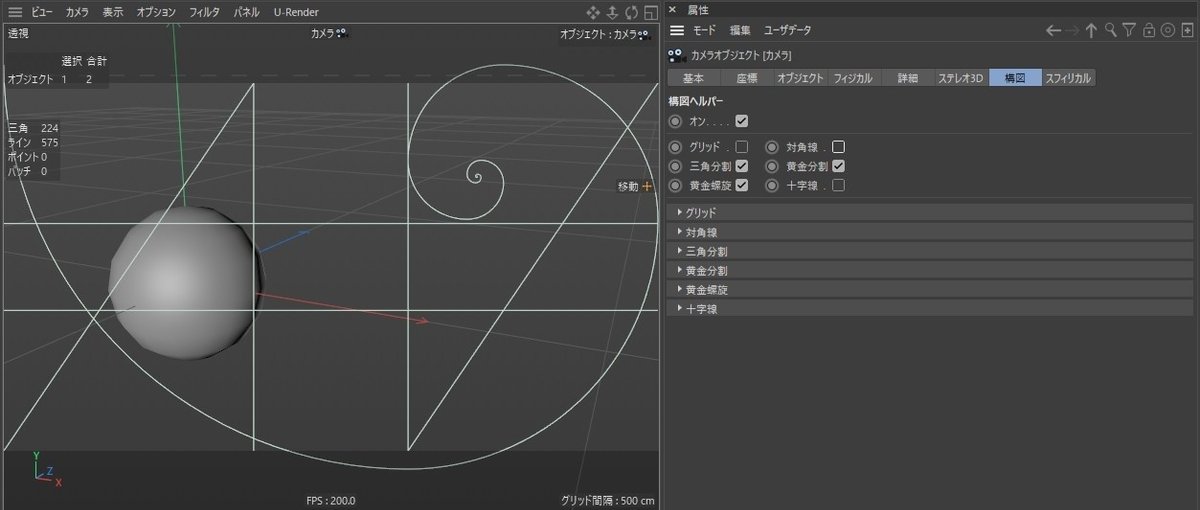Toggle the lock element icon
Image resolution: width=1200 pixels, height=510 pixels.
[1149, 31]
